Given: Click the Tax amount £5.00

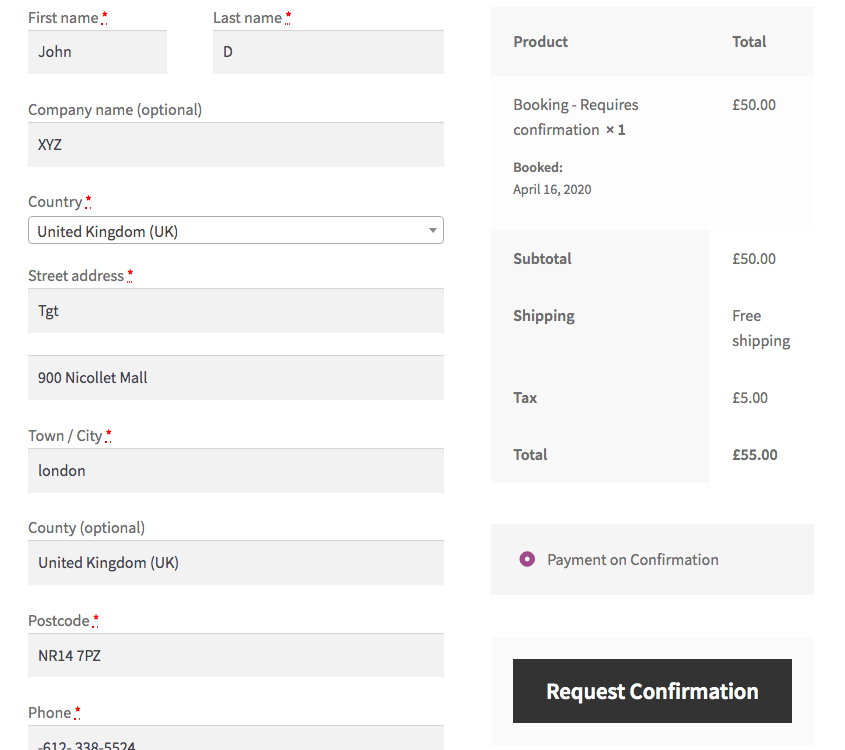Looking at the screenshot, I should click(x=750, y=398).
